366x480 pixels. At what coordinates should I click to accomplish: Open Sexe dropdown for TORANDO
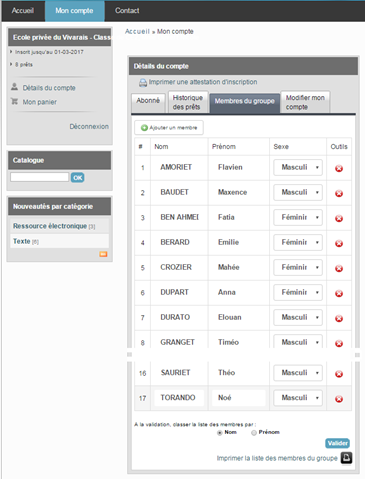coord(298,397)
